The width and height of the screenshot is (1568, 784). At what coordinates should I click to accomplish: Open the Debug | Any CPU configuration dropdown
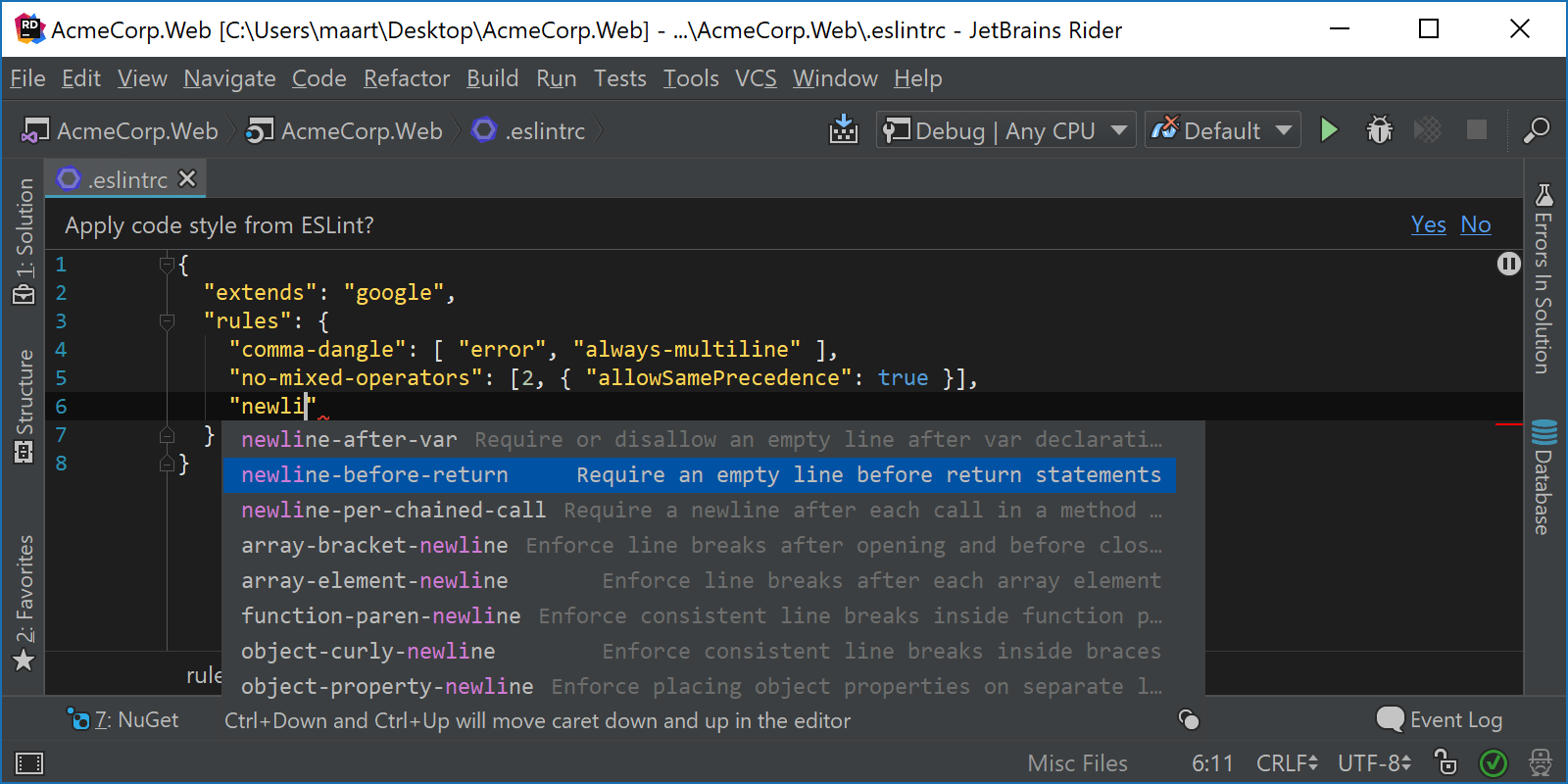pyautogui.click(x=1005, y=130)
